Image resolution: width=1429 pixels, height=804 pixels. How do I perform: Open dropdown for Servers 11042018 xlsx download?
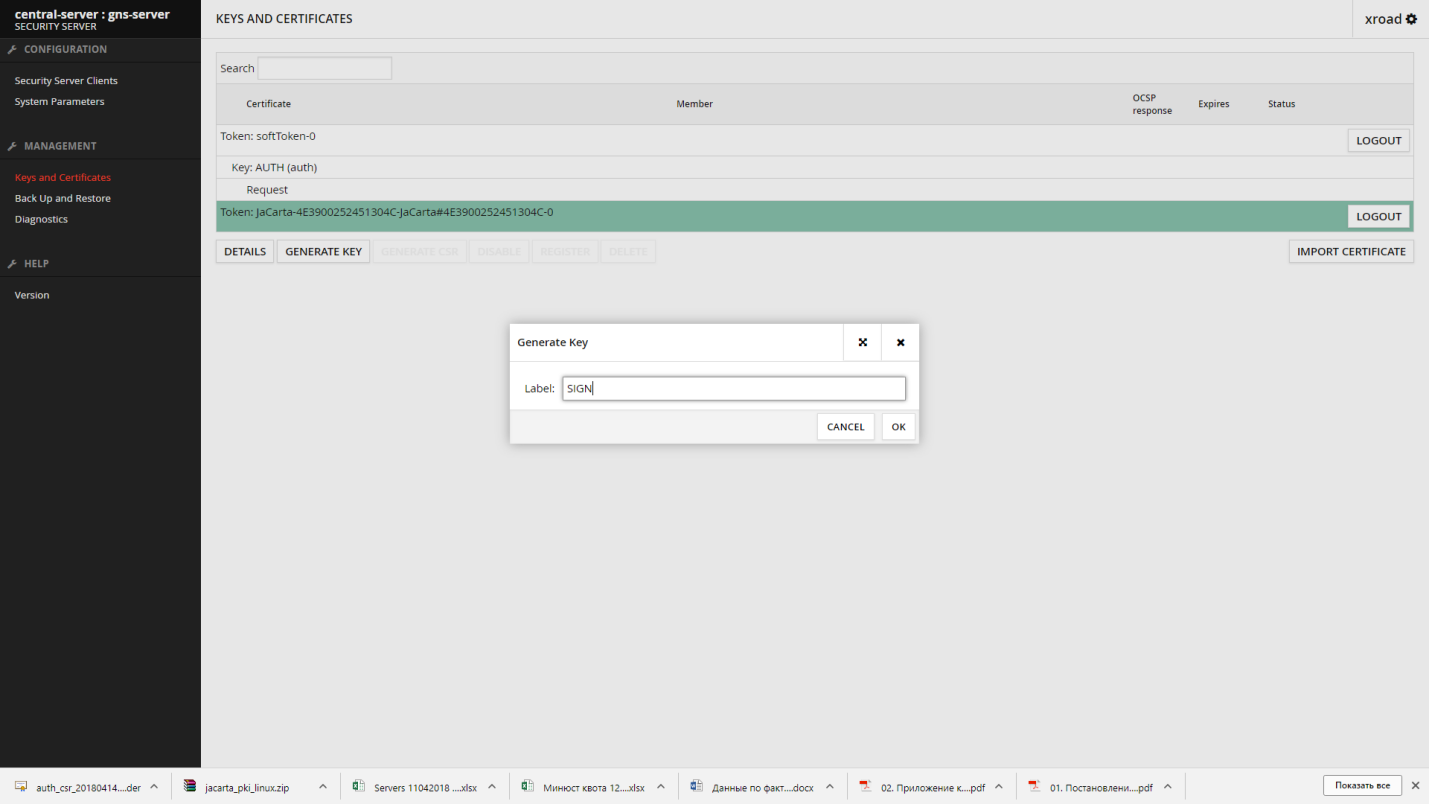pos(492,787)
